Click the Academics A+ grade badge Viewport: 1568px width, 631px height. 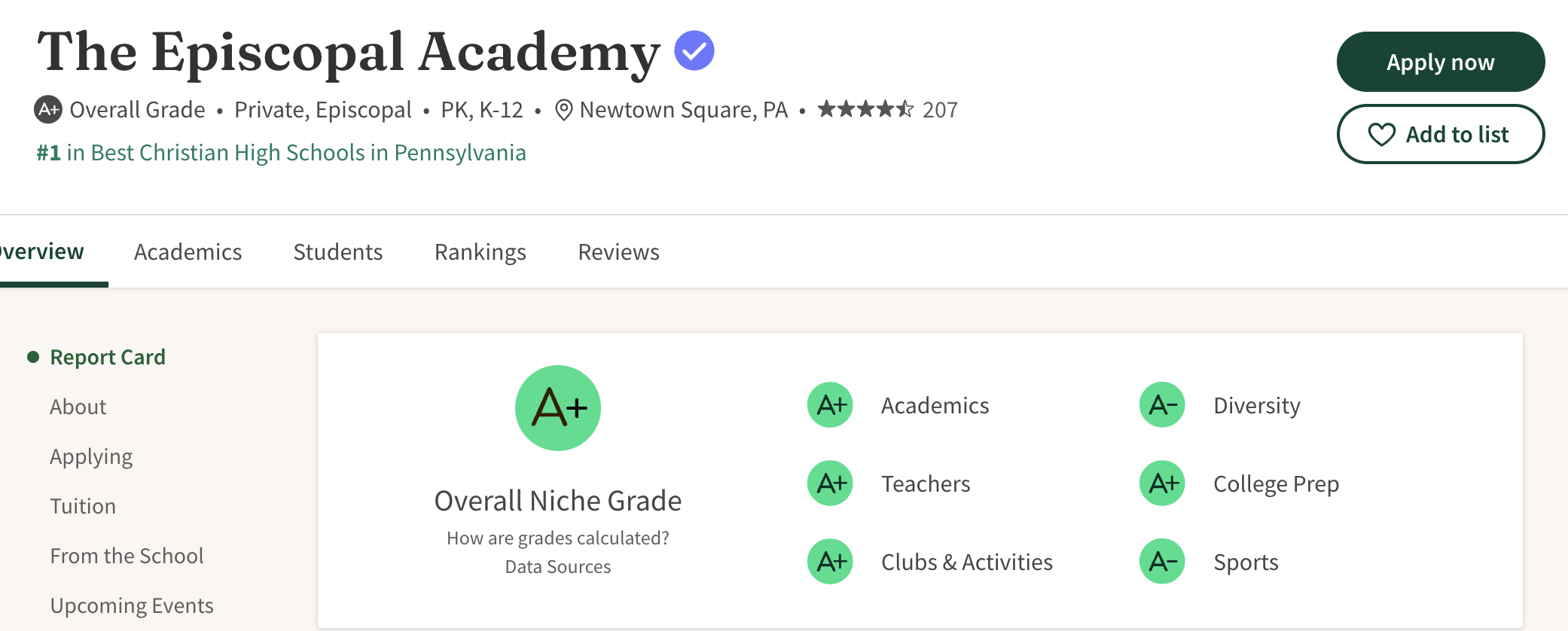click(830, 405)
